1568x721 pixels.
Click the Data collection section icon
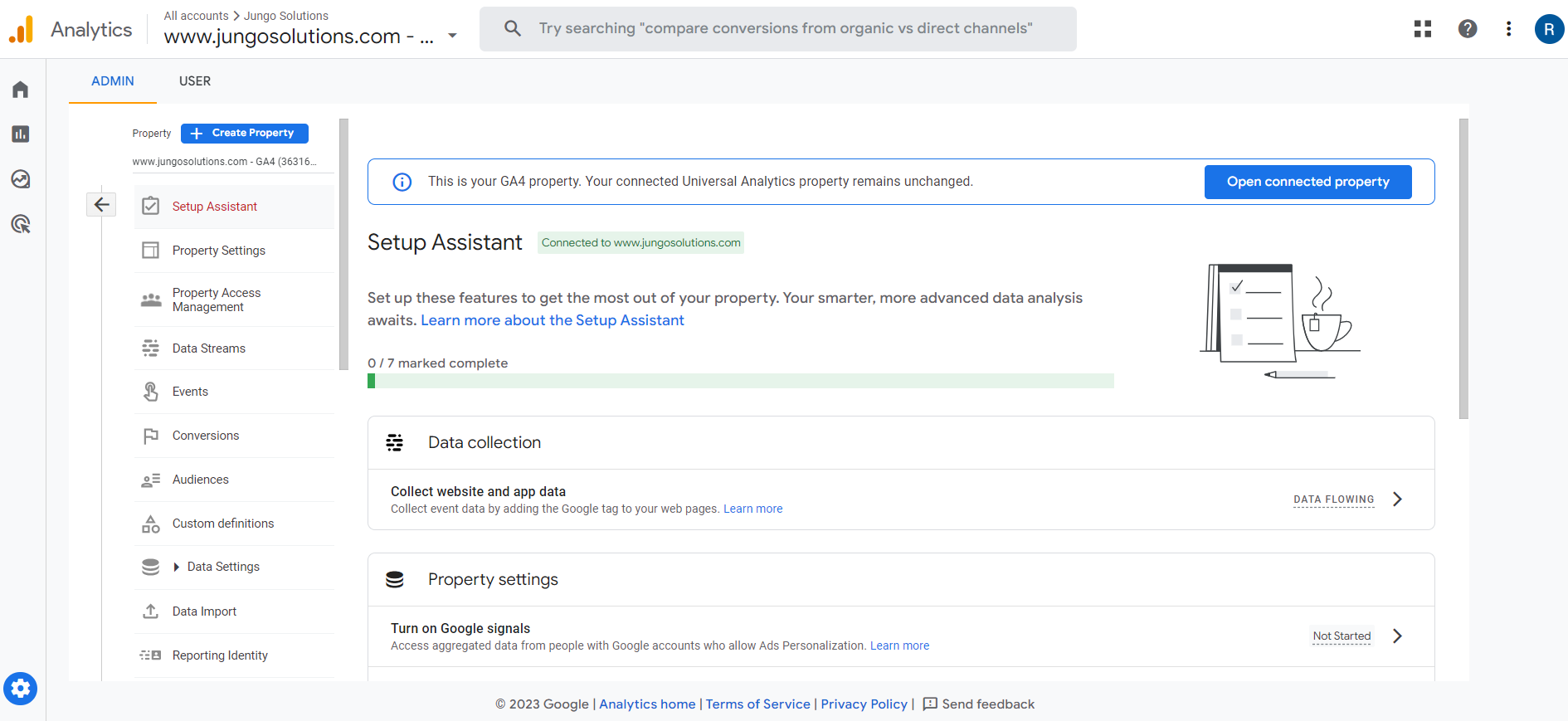(395, 442)
